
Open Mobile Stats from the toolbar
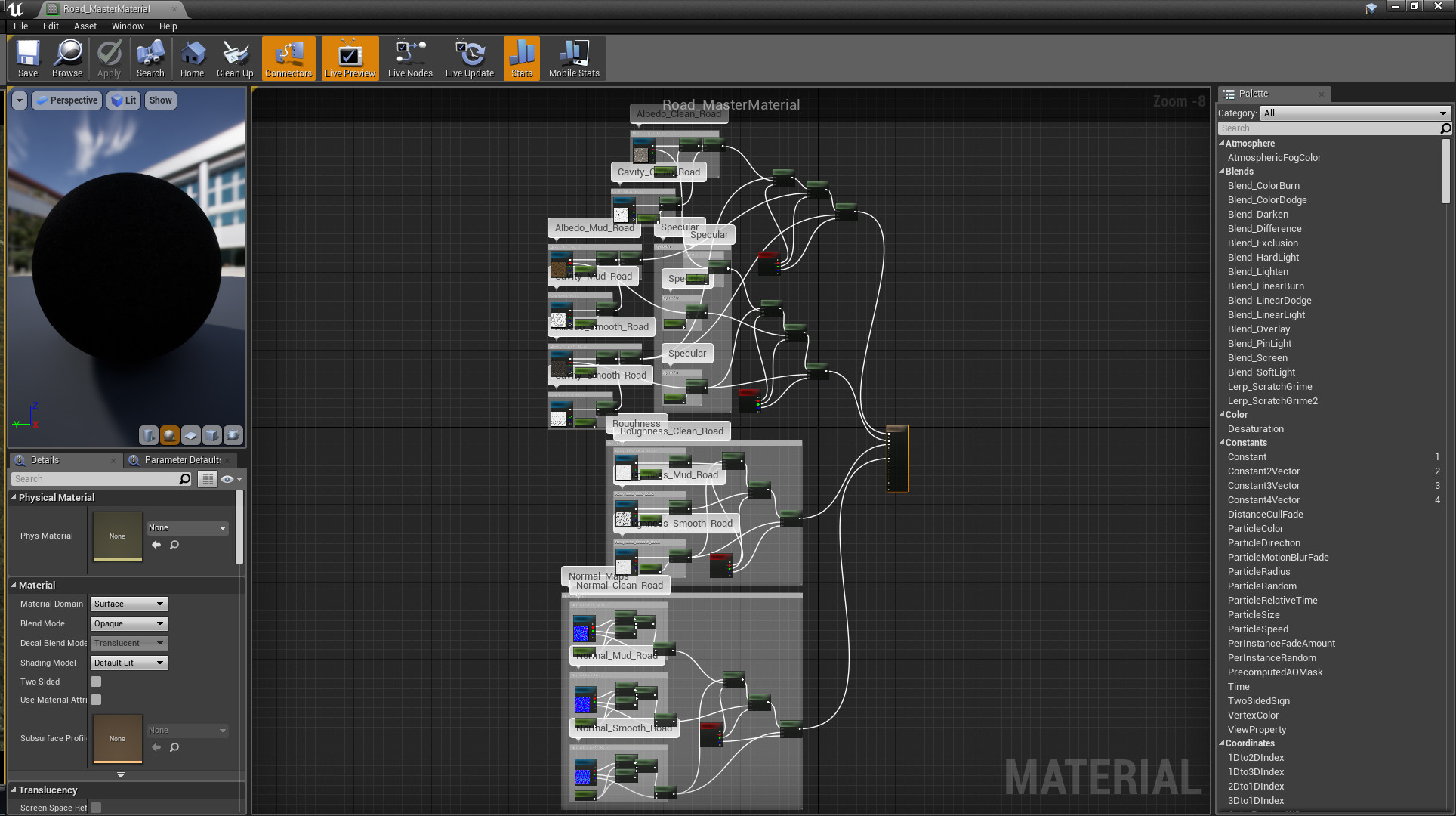574,58
